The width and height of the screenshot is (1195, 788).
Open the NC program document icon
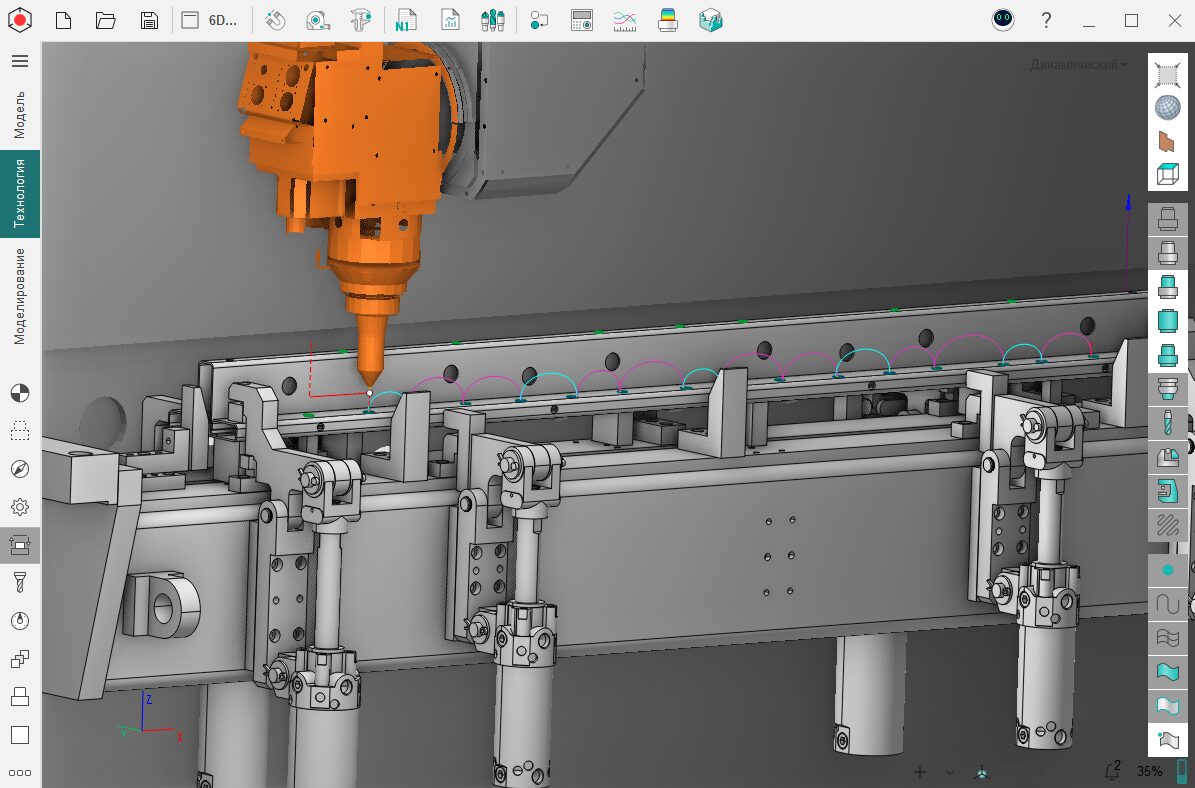[405, 20]
